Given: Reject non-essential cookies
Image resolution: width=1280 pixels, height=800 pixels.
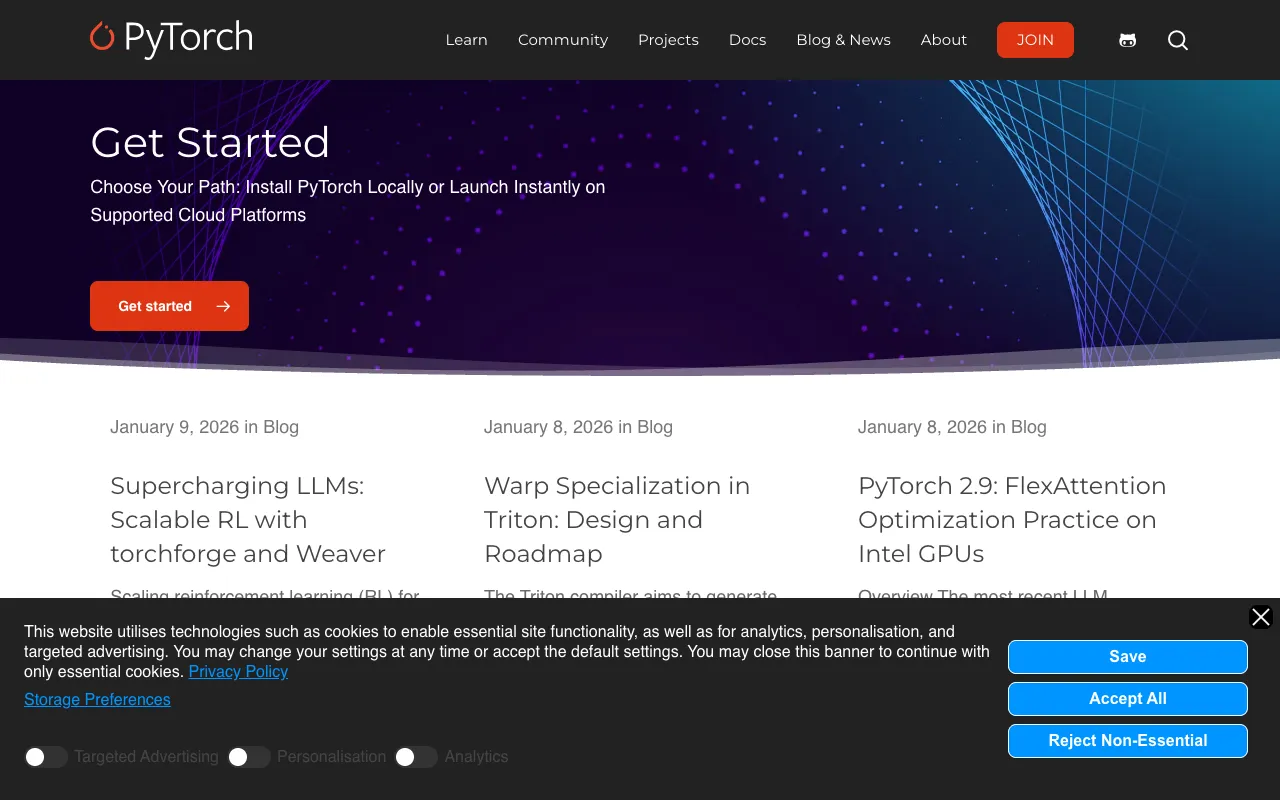Looking at the screenshot, I should (x=1127, y=741).
